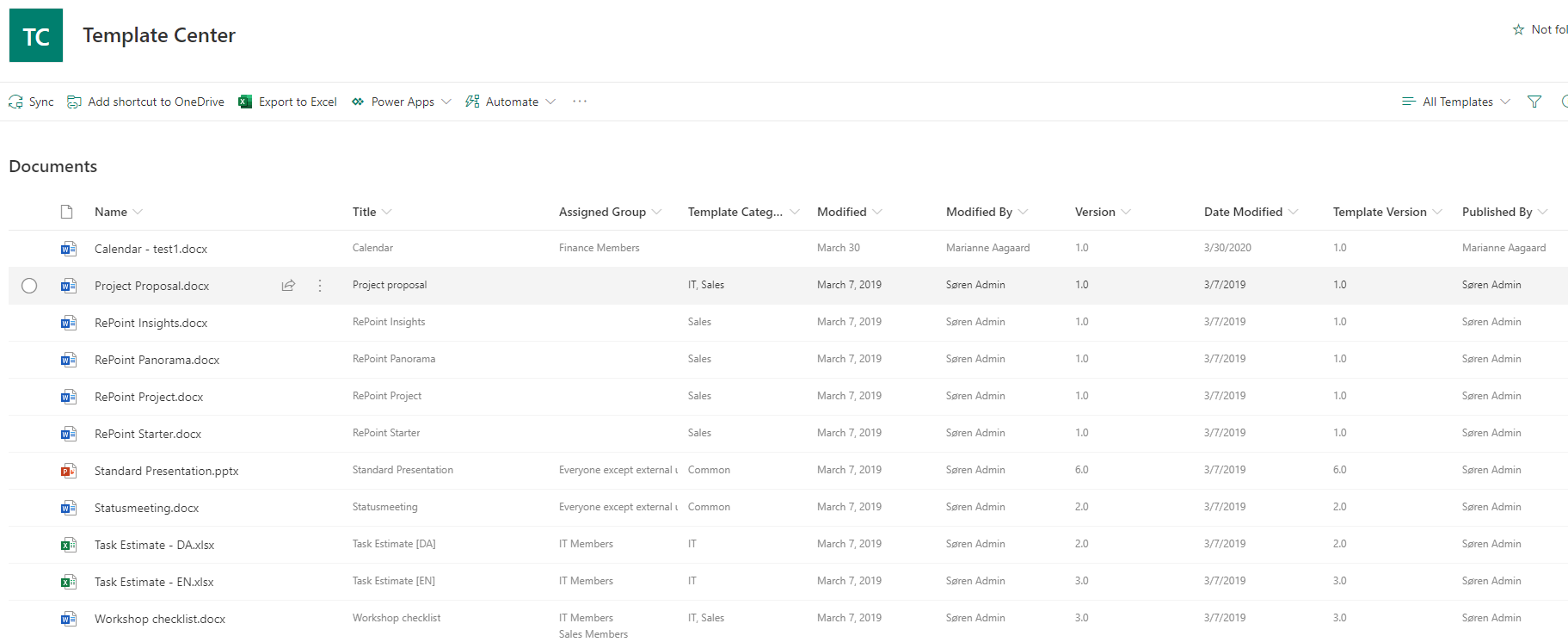Click the file type column header icon
1568x642 pixels.
(x=67, y=212)
